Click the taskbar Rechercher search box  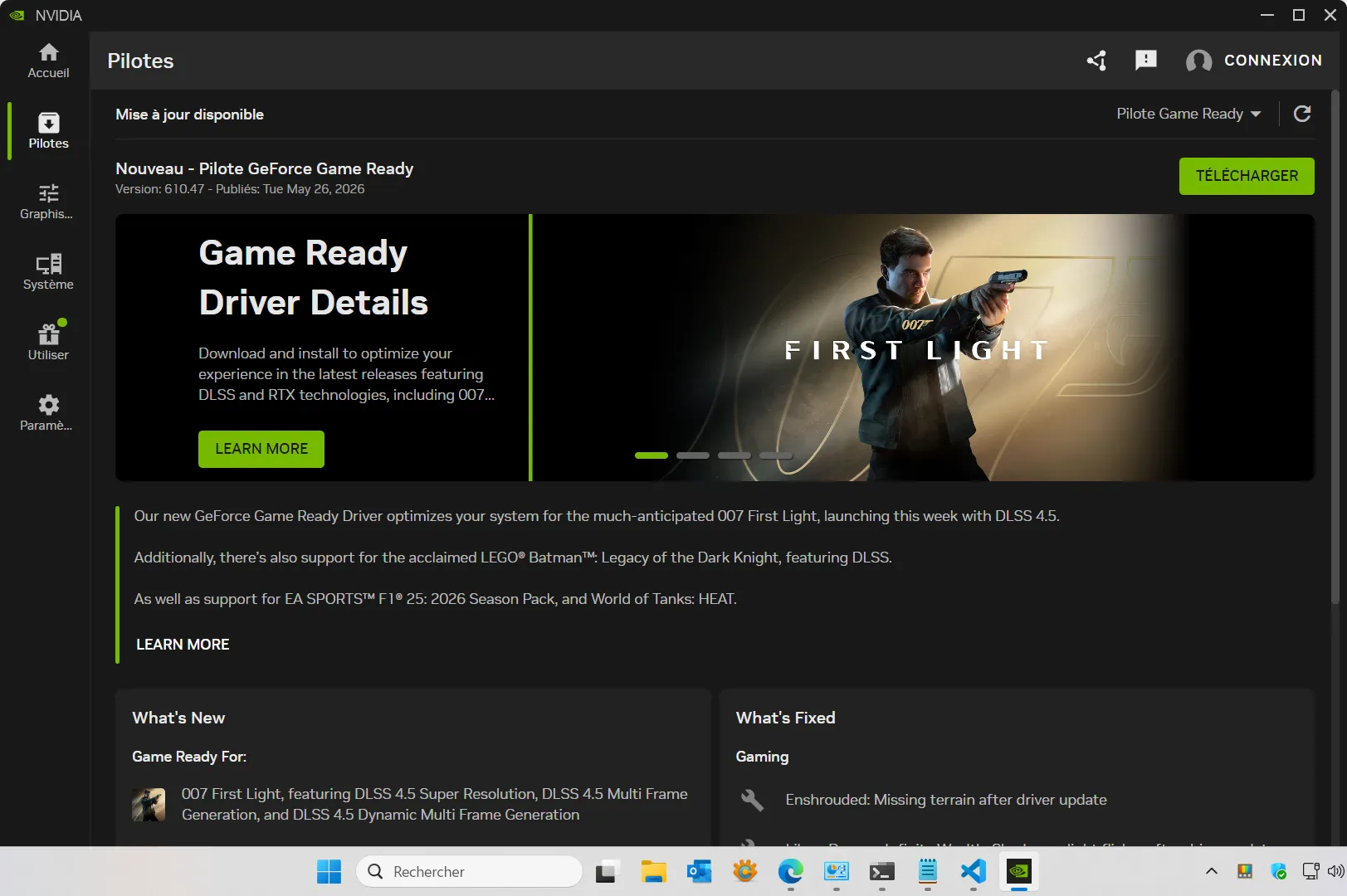click(x=470, y=871)
